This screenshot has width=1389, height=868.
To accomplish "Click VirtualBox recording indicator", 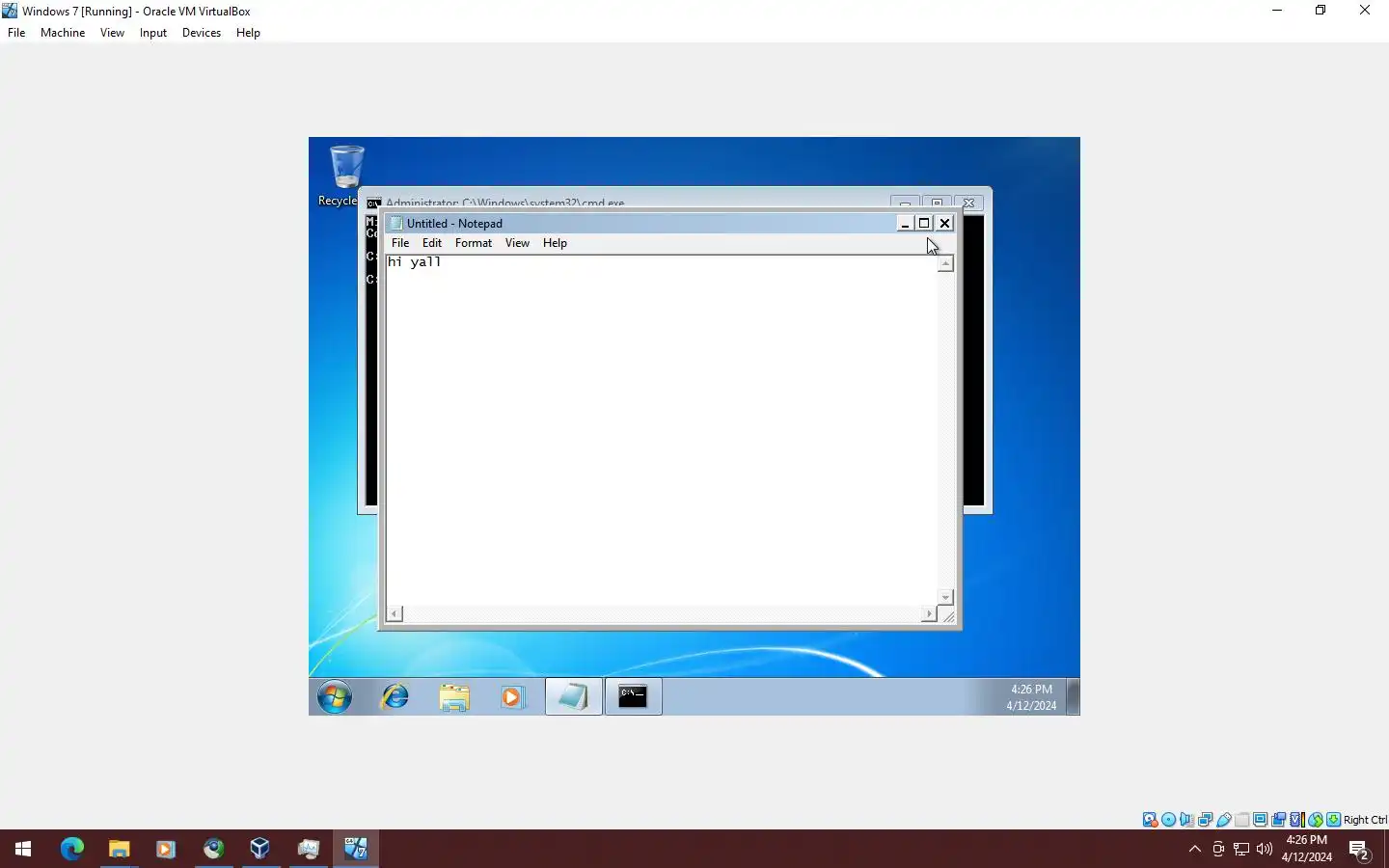I will coord(1279,820).
